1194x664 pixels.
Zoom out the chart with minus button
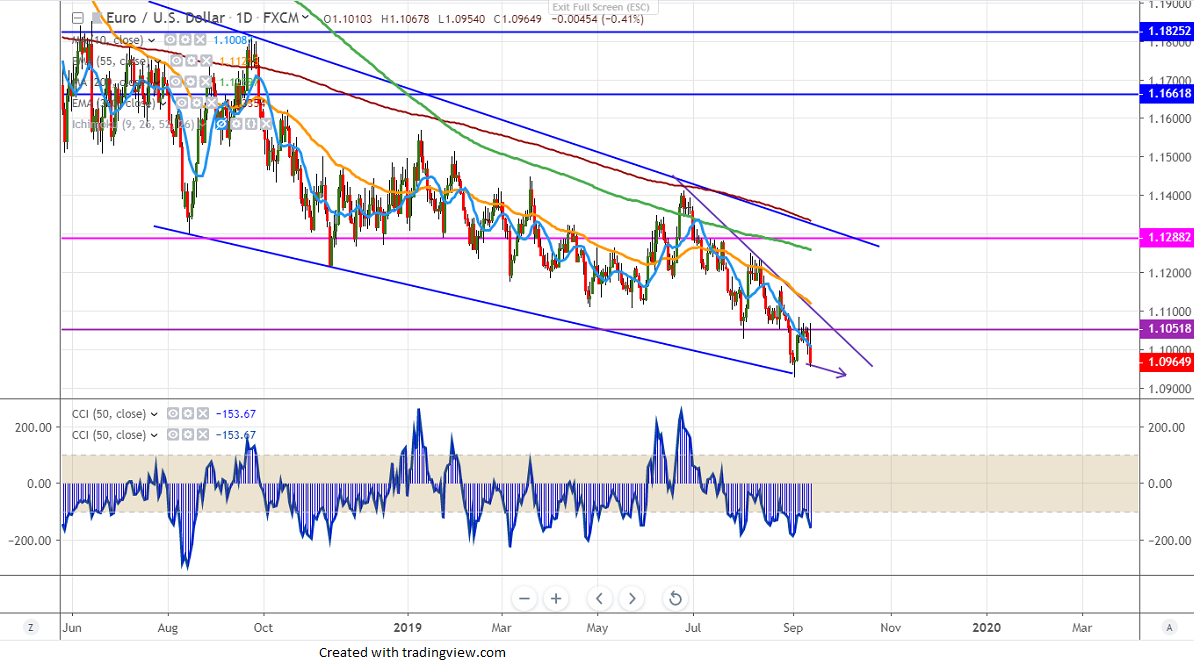(524, 599)
